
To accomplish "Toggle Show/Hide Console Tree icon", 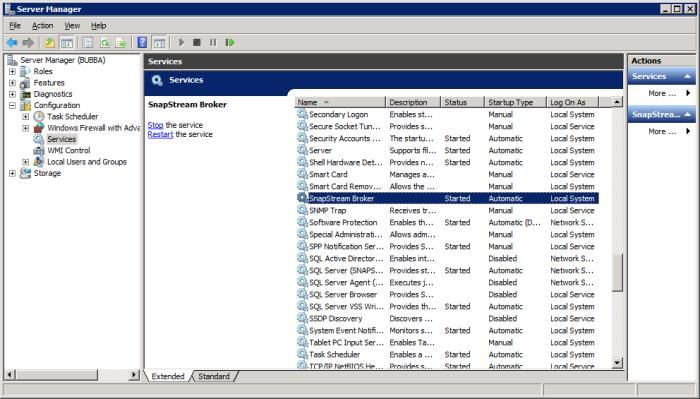I will (x=67, y=43).
